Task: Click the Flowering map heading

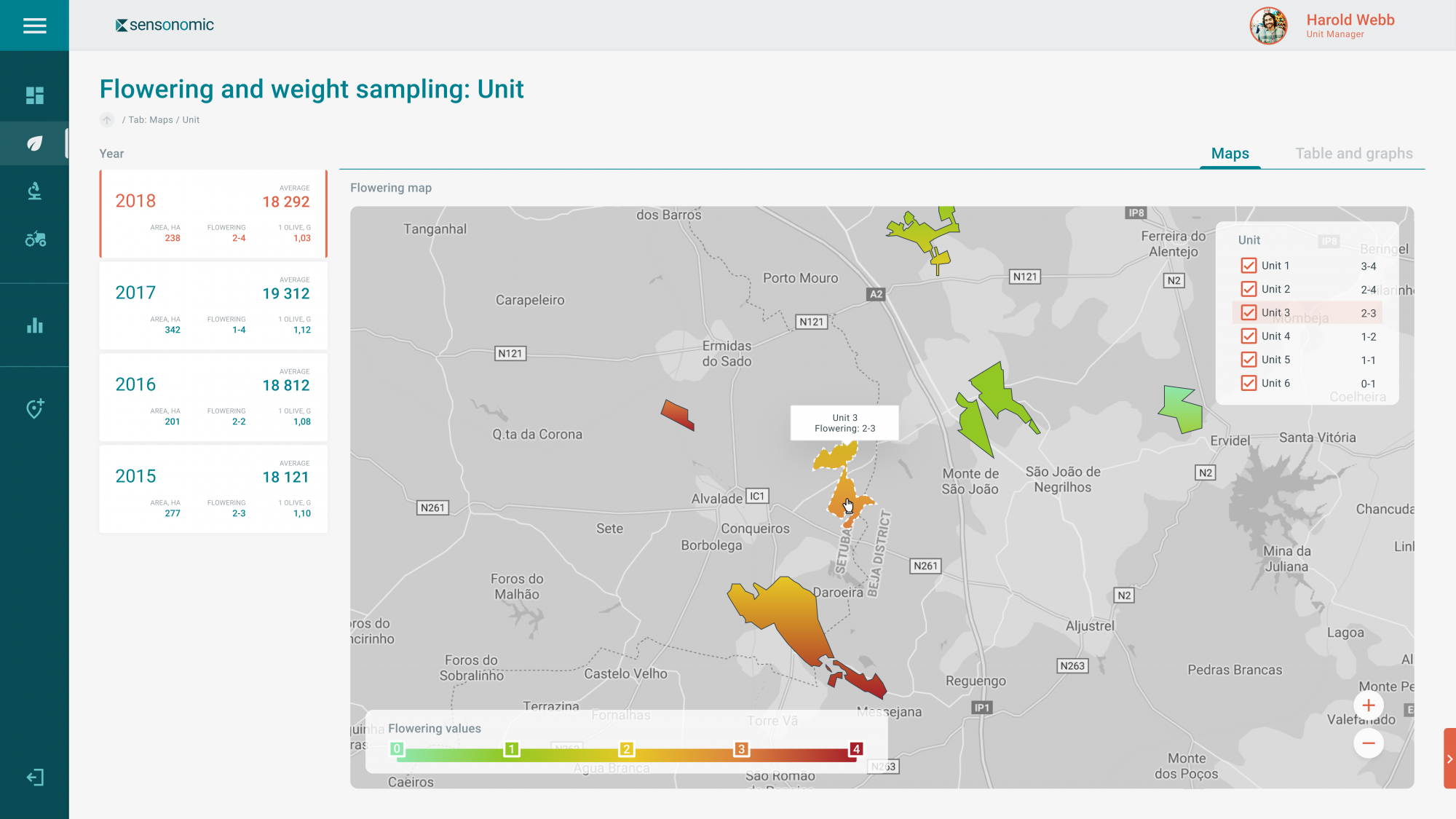Action: (391, 188)
